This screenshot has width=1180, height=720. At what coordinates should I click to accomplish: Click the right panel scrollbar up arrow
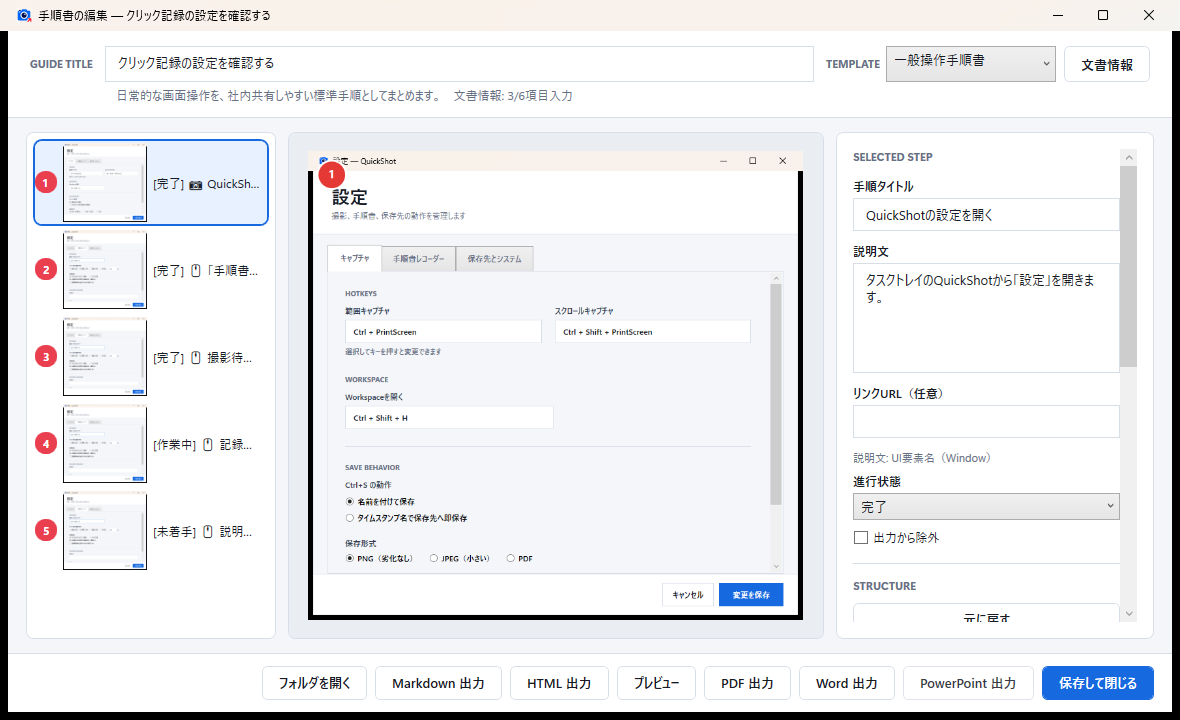(x=1128, y=157)
